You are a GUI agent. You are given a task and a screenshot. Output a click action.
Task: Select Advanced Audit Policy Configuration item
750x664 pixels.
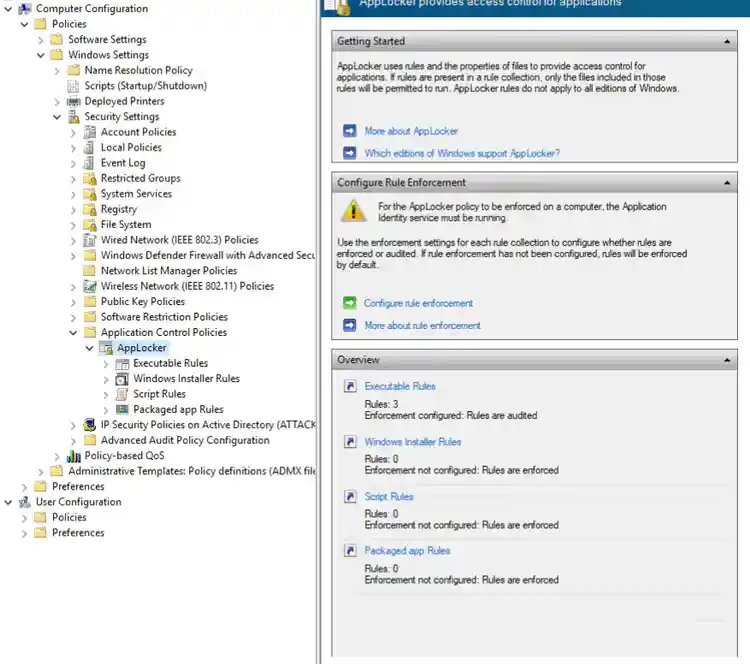(x=185, y=441)
